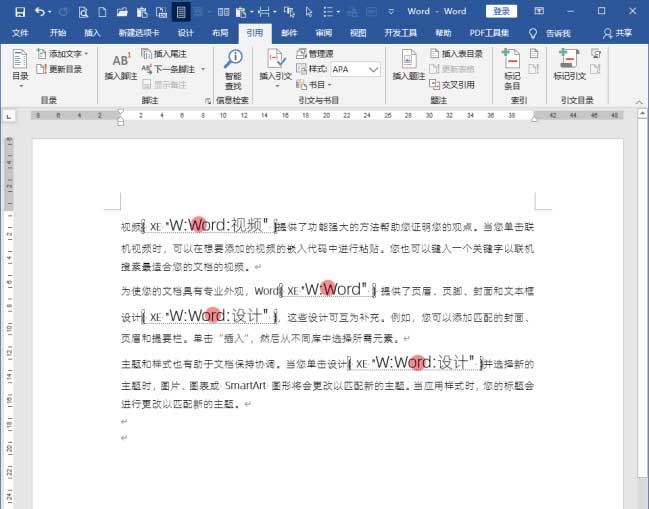Switch to the 设计 (Design) tab
Screen dimensions: 649x509
[x=185, y=33]
